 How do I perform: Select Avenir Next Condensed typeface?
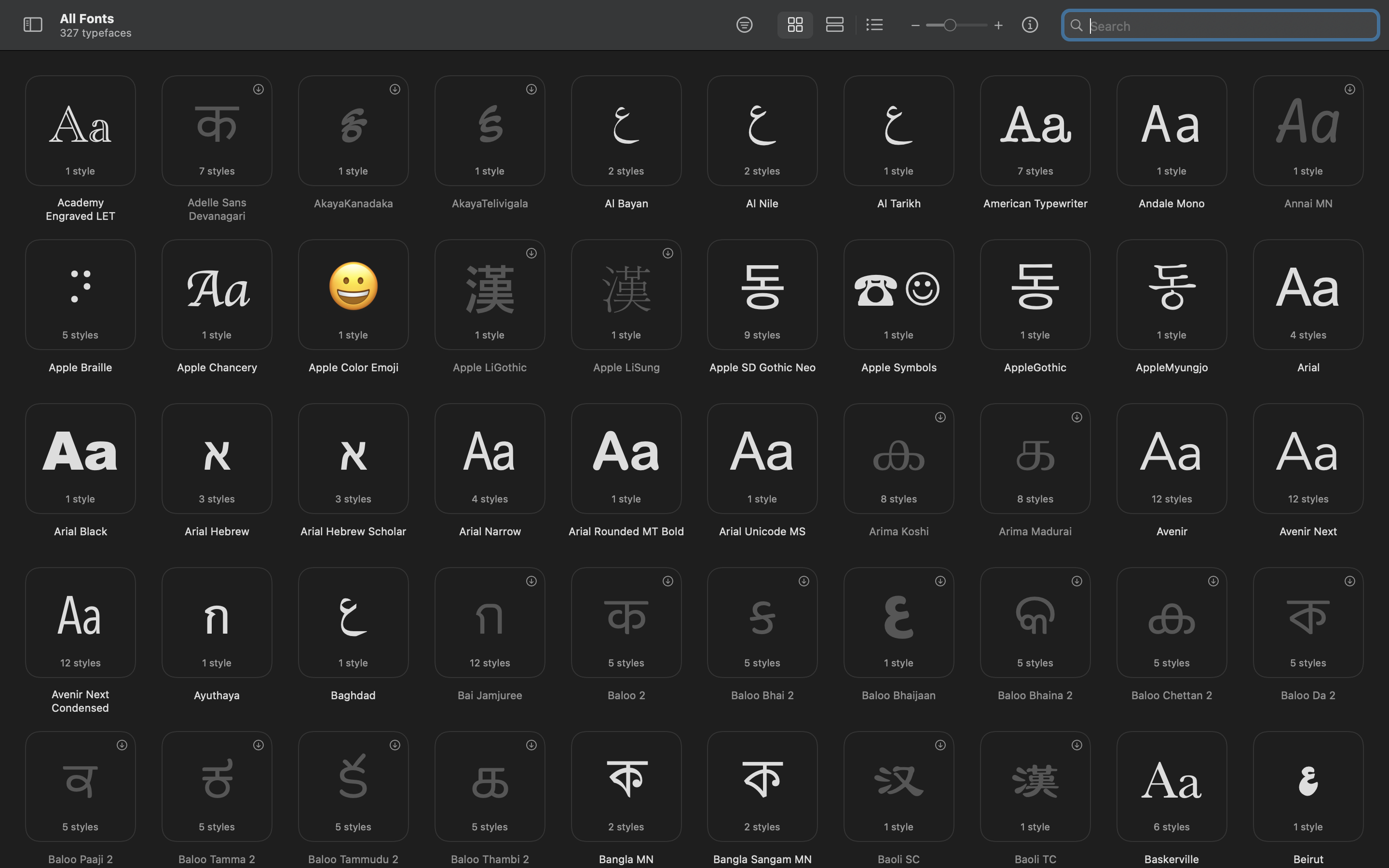(81, 622)
